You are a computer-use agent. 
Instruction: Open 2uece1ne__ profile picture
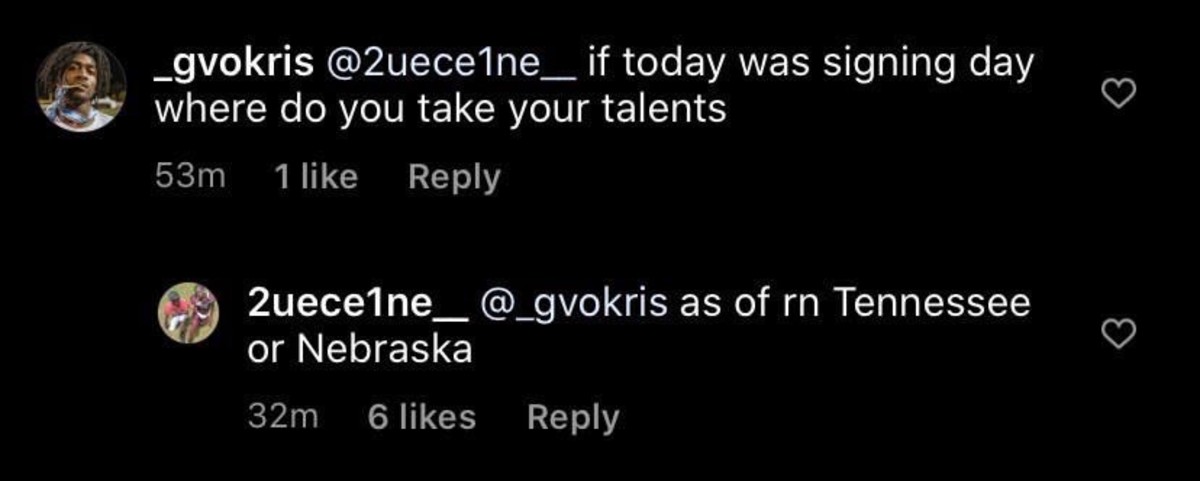point(189,314)
